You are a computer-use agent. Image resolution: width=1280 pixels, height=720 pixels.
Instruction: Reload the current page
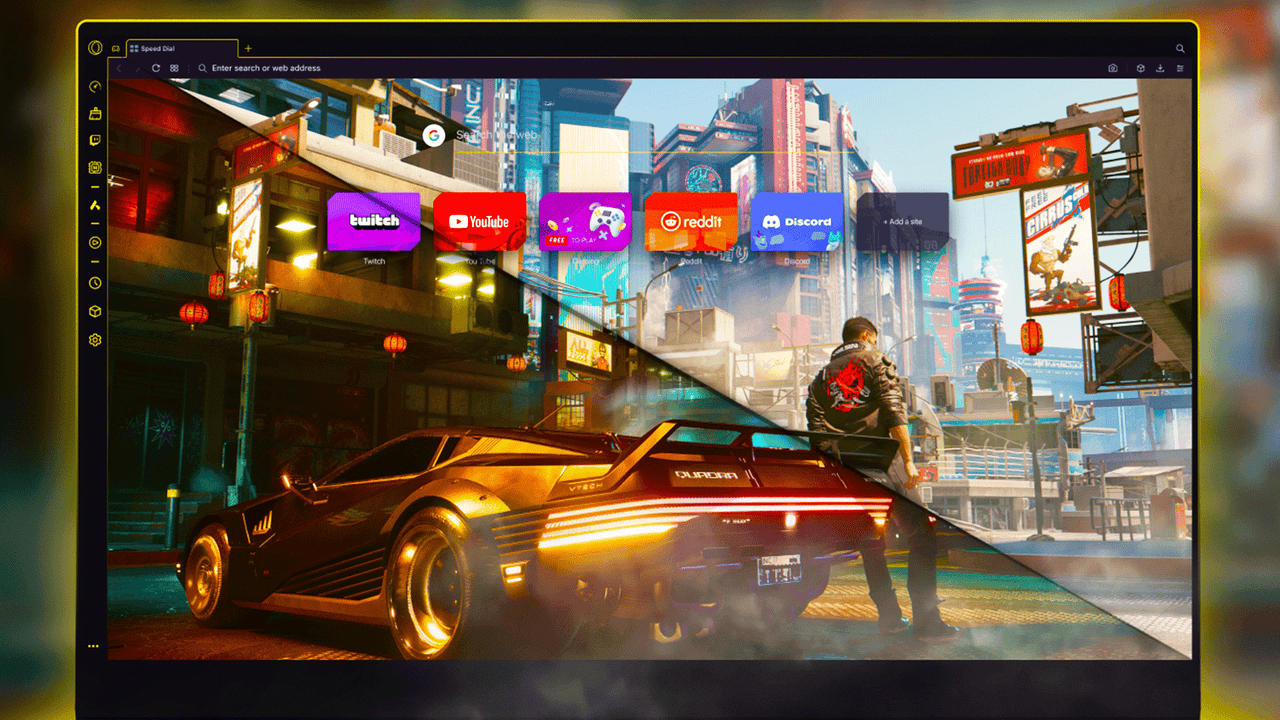(156, 68)
